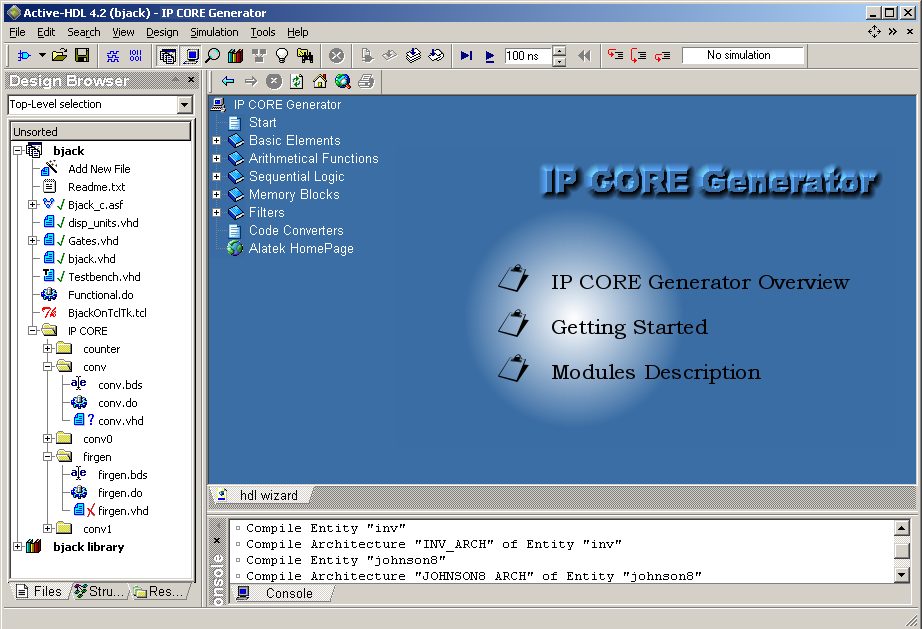Image resolution: width=922 pixels, height=629 pixels.
Task: Increase simulation step time with up arrow
Action: [x=560, y=51]
